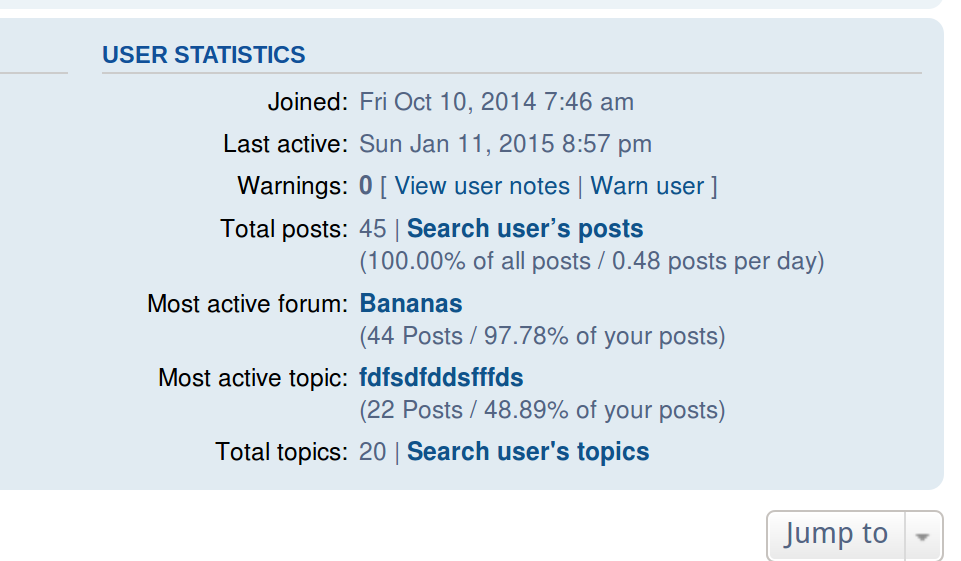This screenshot has width=961, height=561.
Task: Click the total posts number 45
Action: [373, 229]
